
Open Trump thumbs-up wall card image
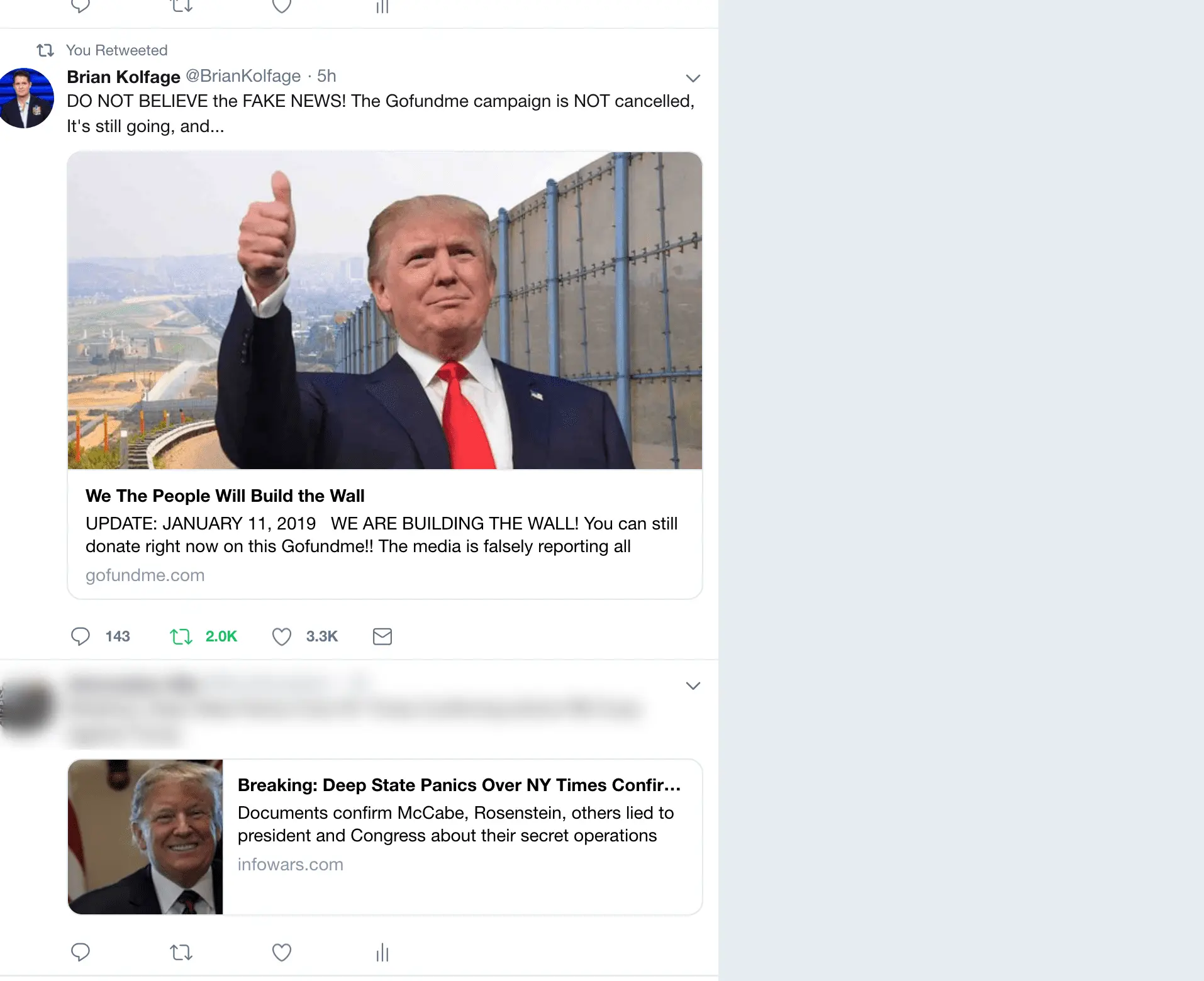[x=385, y=311]
